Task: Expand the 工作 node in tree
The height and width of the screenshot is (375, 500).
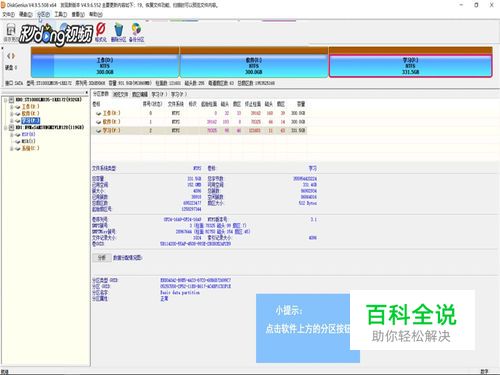Action: (11, 107)
